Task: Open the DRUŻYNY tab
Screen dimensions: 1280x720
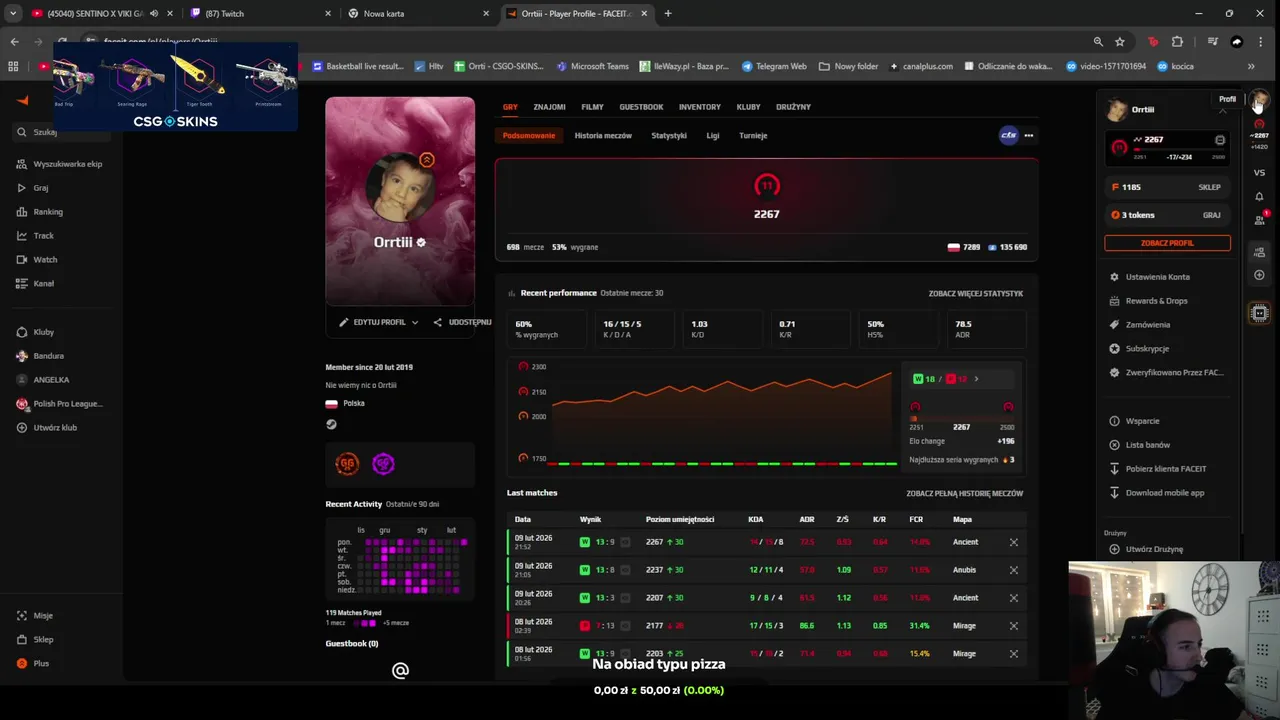Action: pyautogui.click(x=793, y=107)
